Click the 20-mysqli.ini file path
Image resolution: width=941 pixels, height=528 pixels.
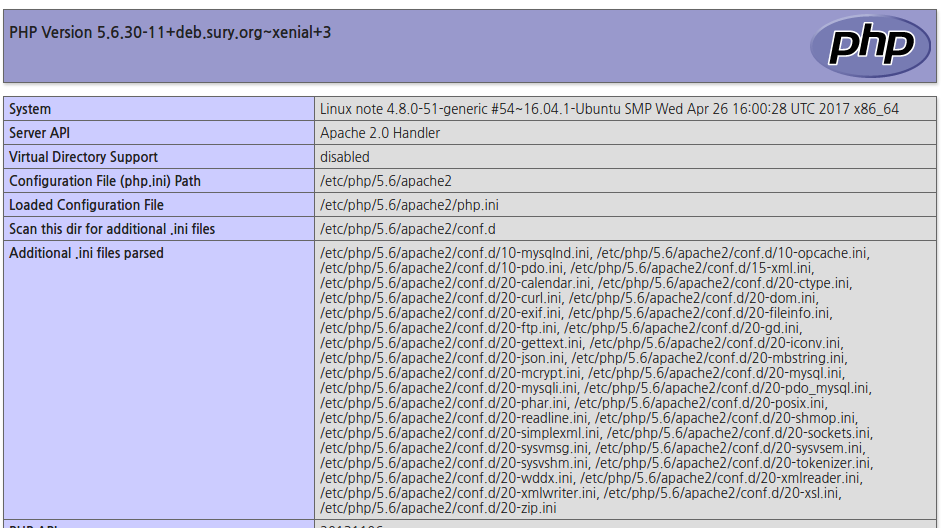pyautogui.click(x=448, y=388)
